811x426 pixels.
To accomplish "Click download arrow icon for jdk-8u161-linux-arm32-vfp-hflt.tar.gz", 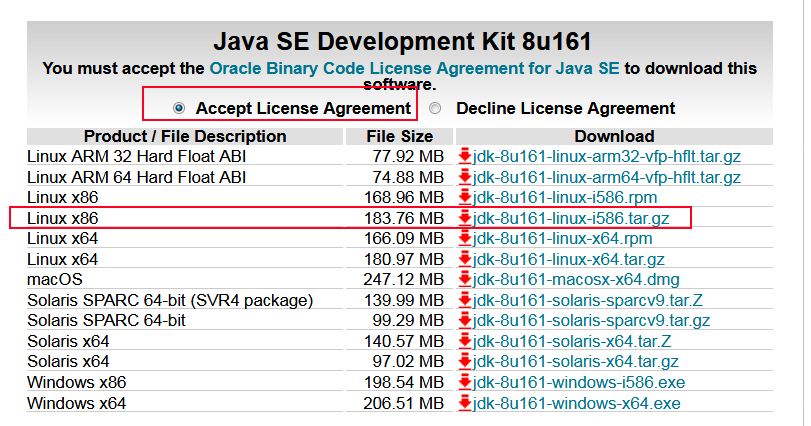I will [464, 157].
